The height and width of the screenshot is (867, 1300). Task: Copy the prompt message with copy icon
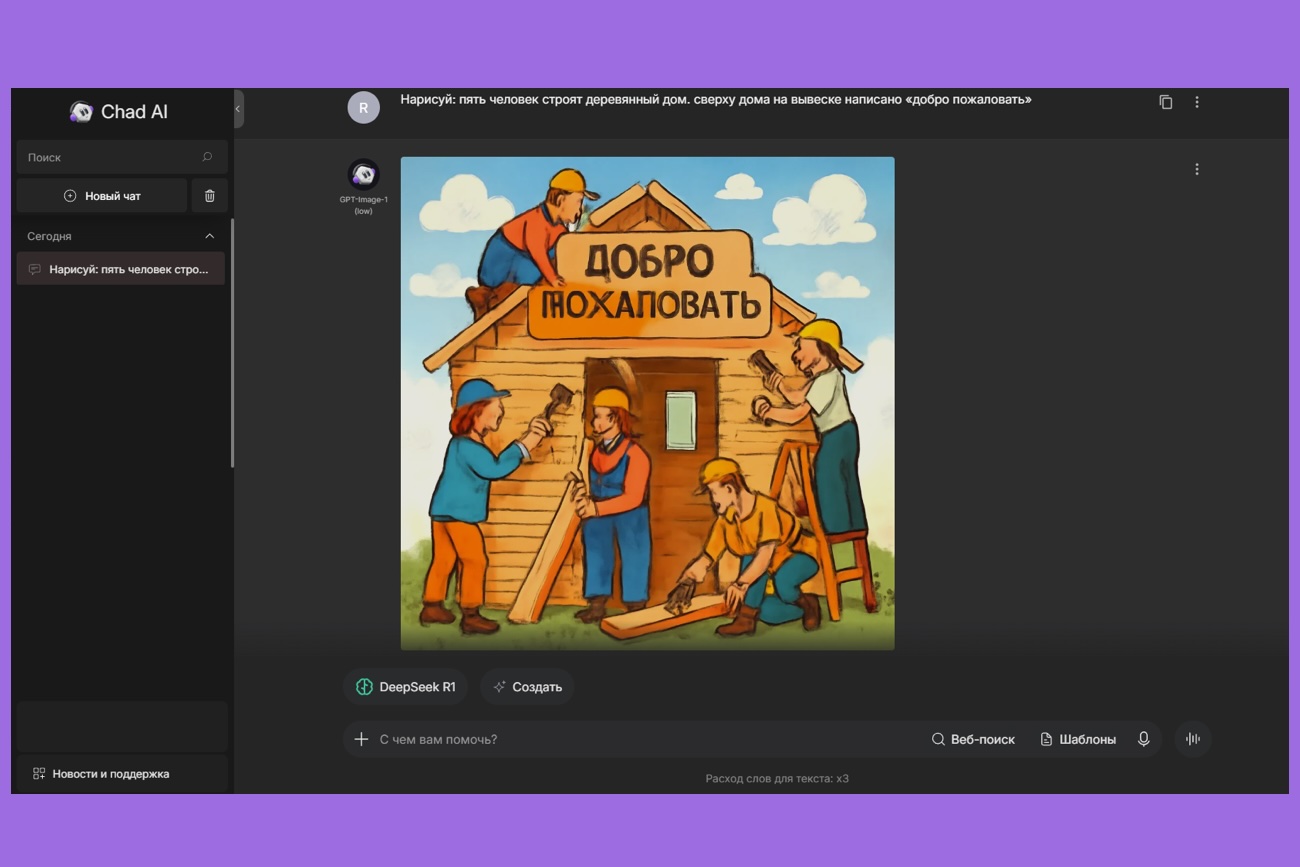(x=1165, y=102)
